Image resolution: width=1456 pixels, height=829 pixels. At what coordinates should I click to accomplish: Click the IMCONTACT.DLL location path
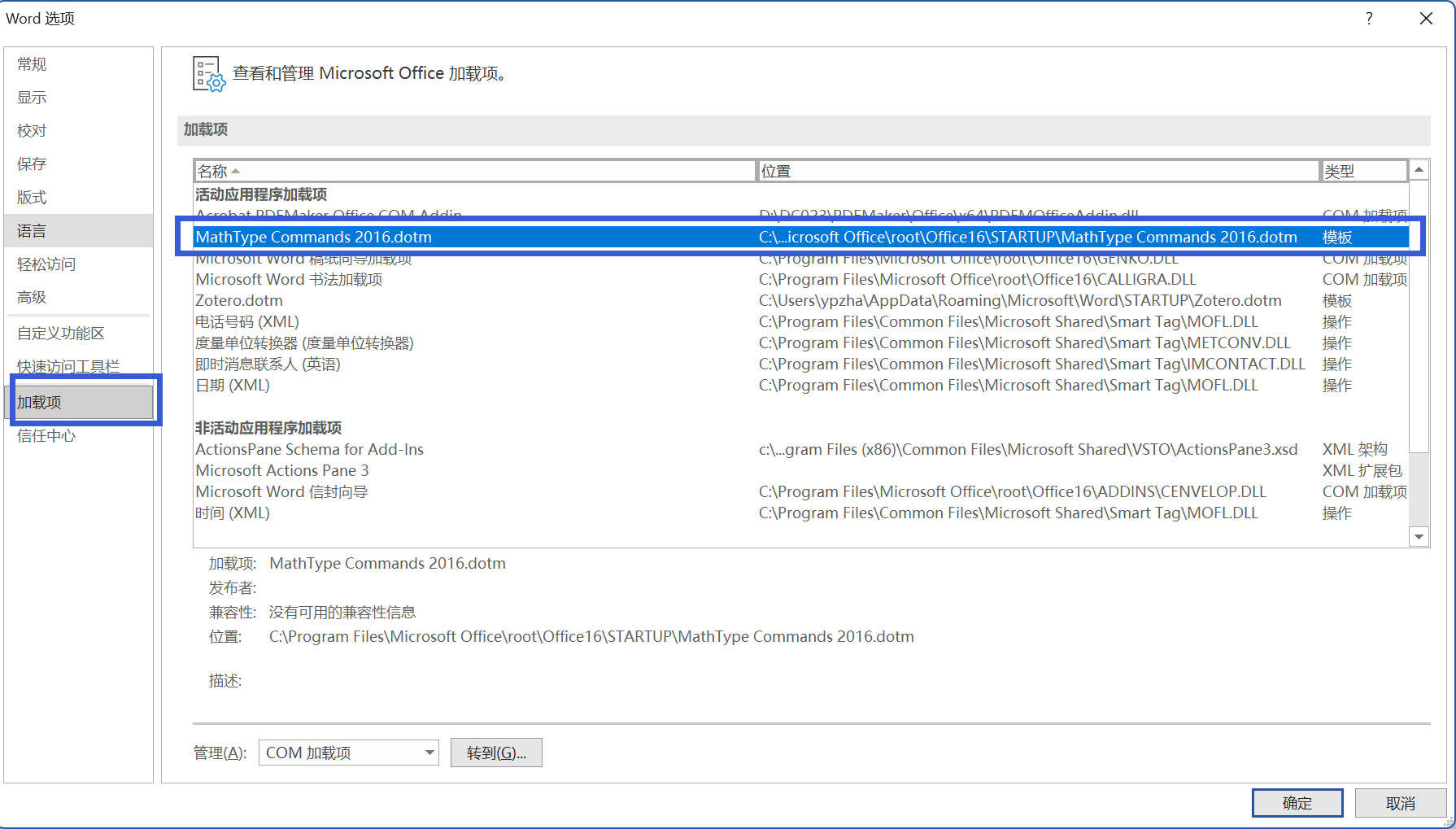(x=1031, y=364)
